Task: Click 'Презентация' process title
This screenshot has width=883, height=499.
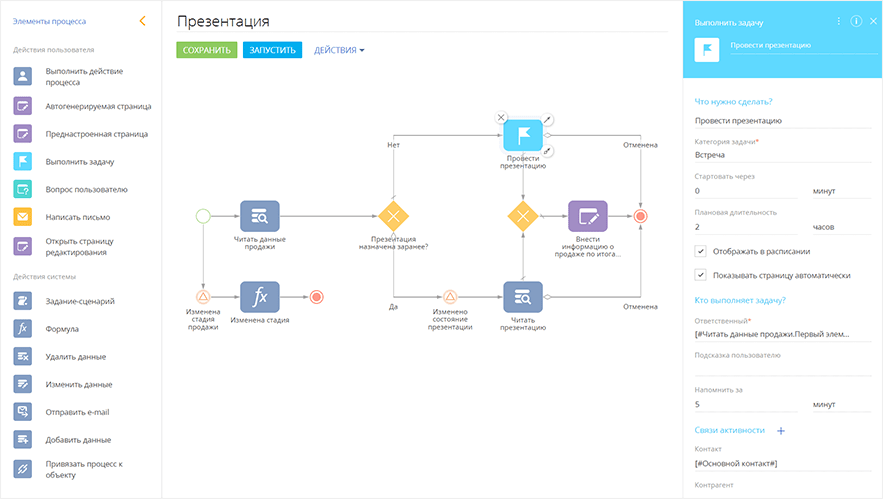Action: 223,21
